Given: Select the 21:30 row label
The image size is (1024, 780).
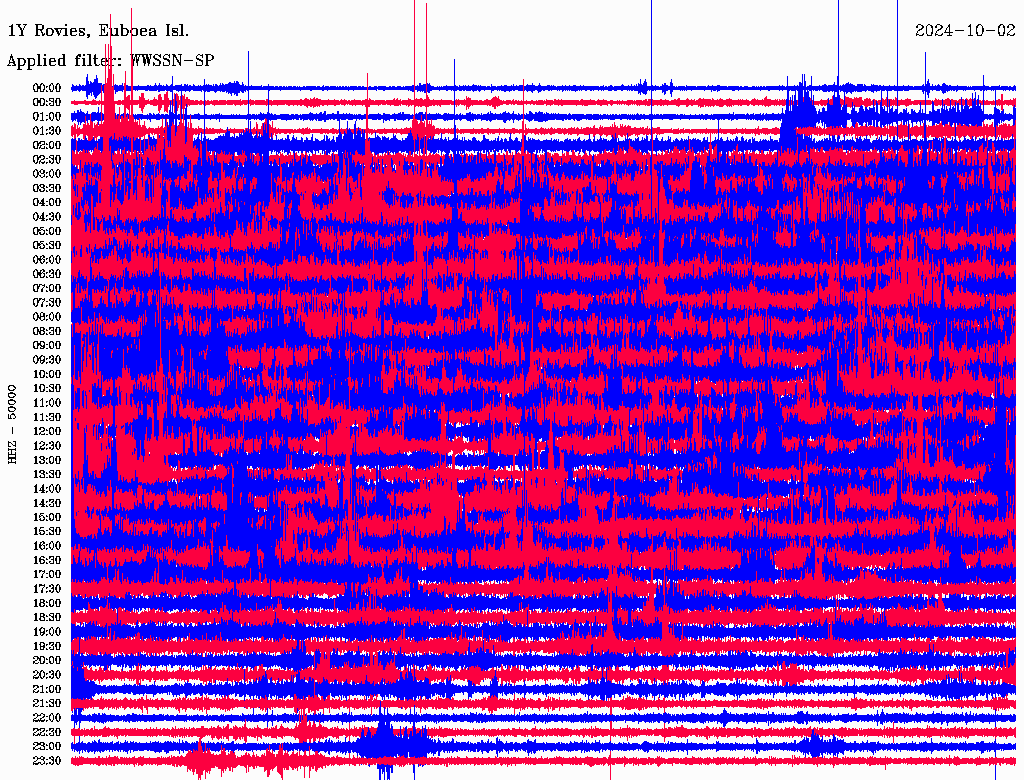Looking at the screenshot, I should pyautogui.click(x=47, y=704).
